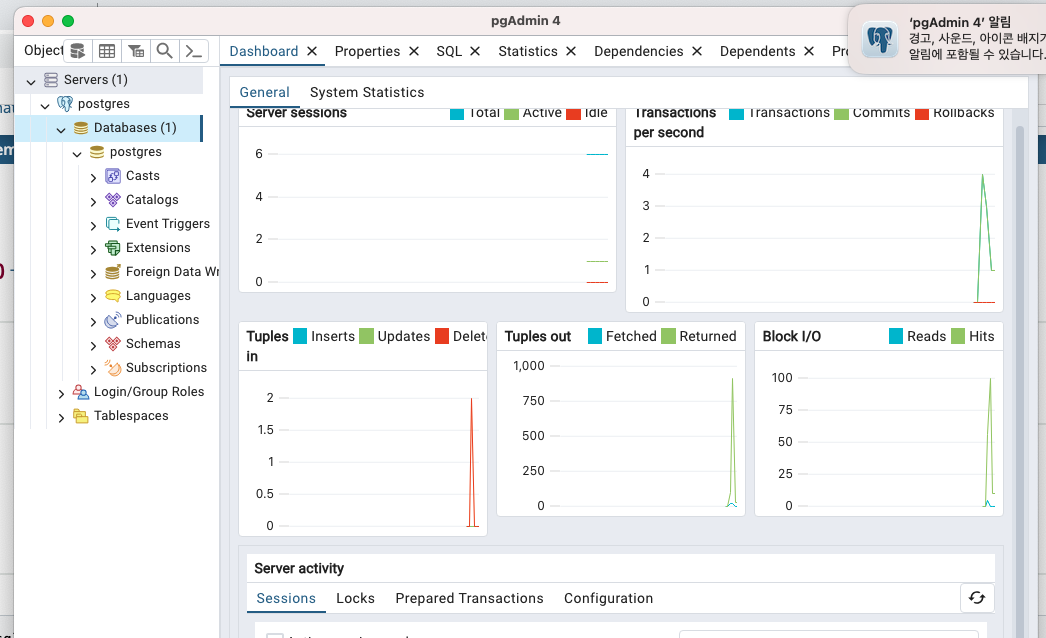1046x638 pixels.
Task: Click the Inserts legend color swatch
Action: 300,336
